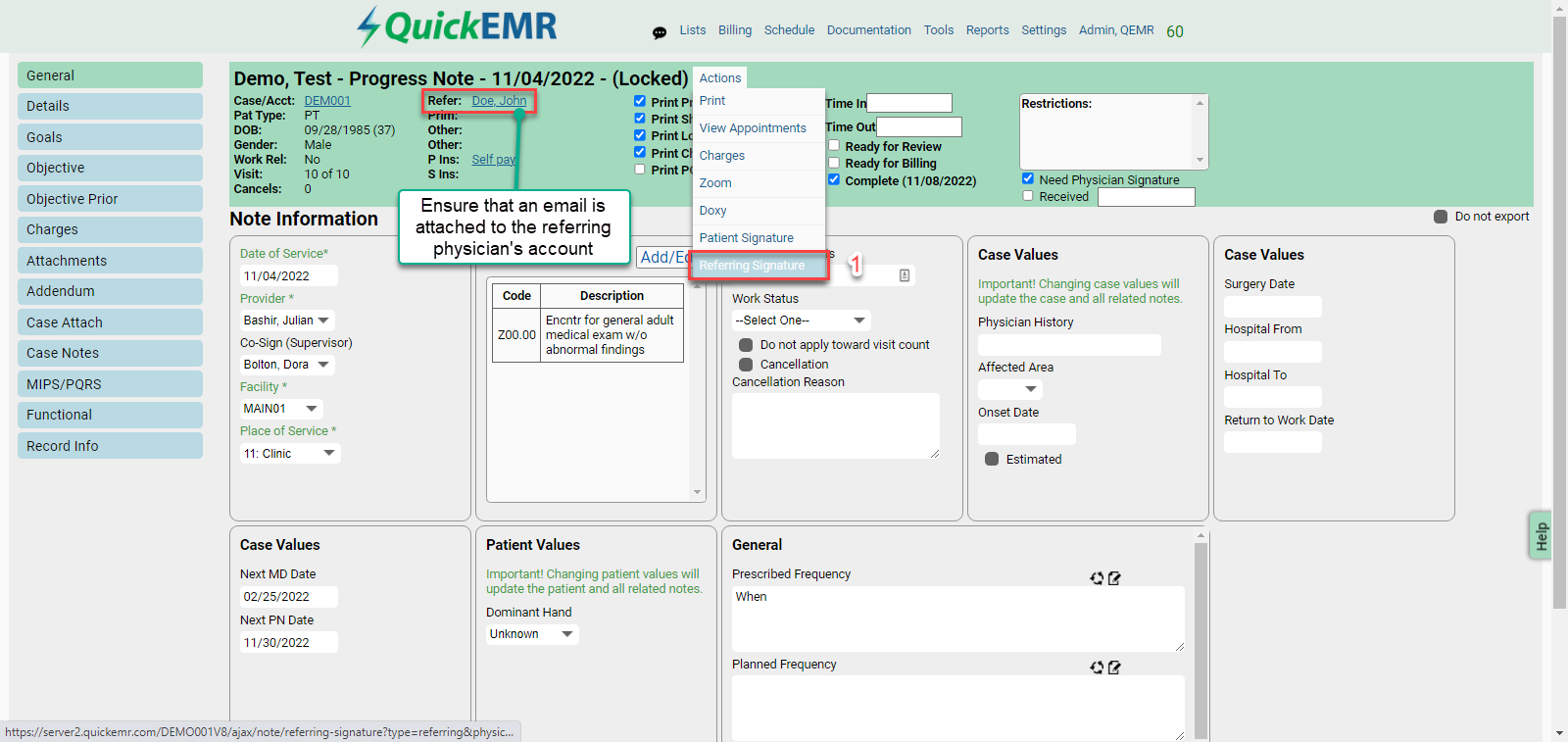Switch to Objective Prior sidebar tab
1568x742 pixels.
pos(110,199)
